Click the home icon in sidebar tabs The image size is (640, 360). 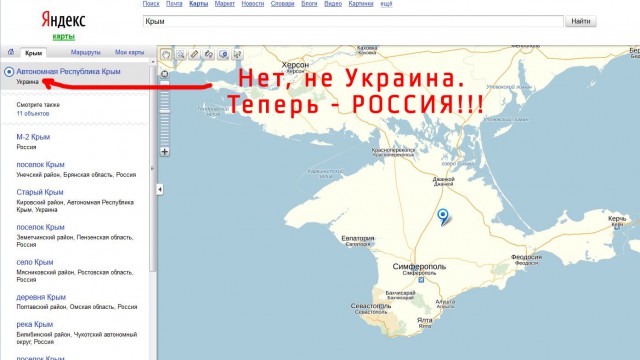(x=11, y=52)
